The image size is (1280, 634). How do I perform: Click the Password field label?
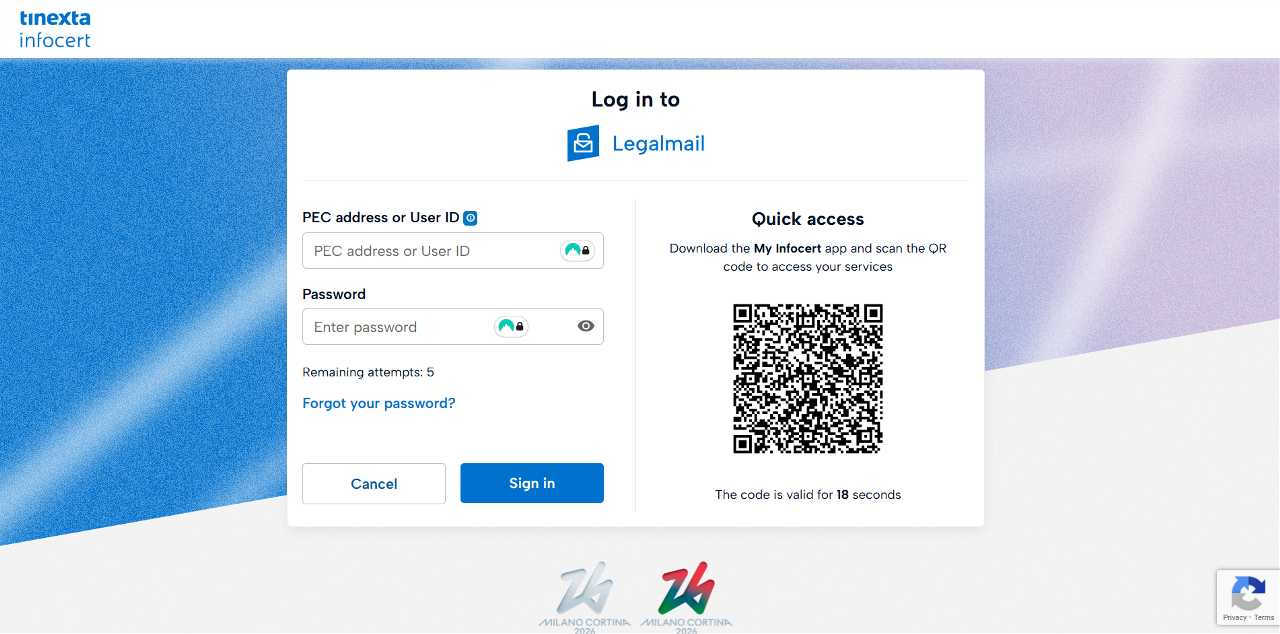coord(334,294)
